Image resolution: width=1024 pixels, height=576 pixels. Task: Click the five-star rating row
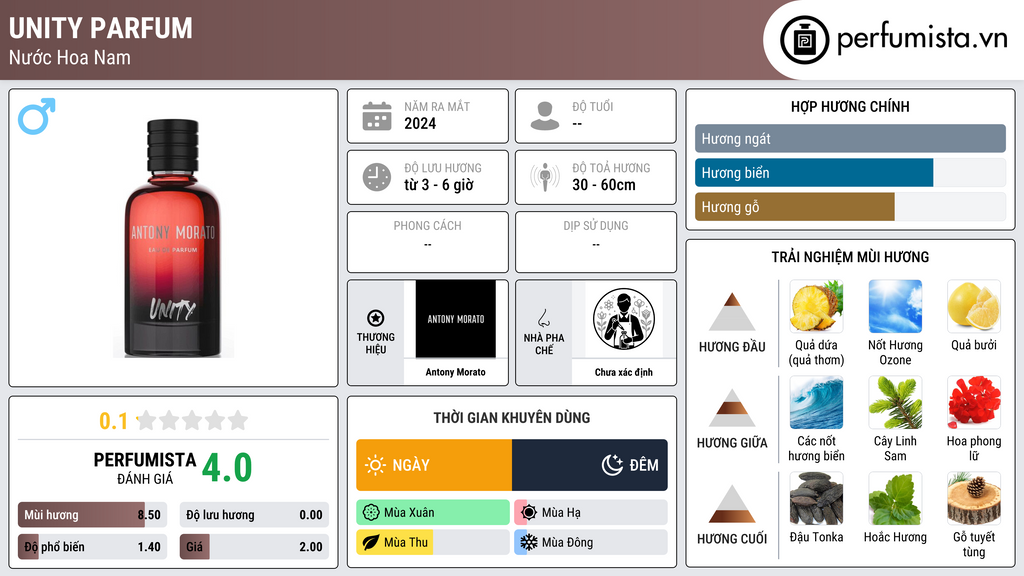pos(192,420)
